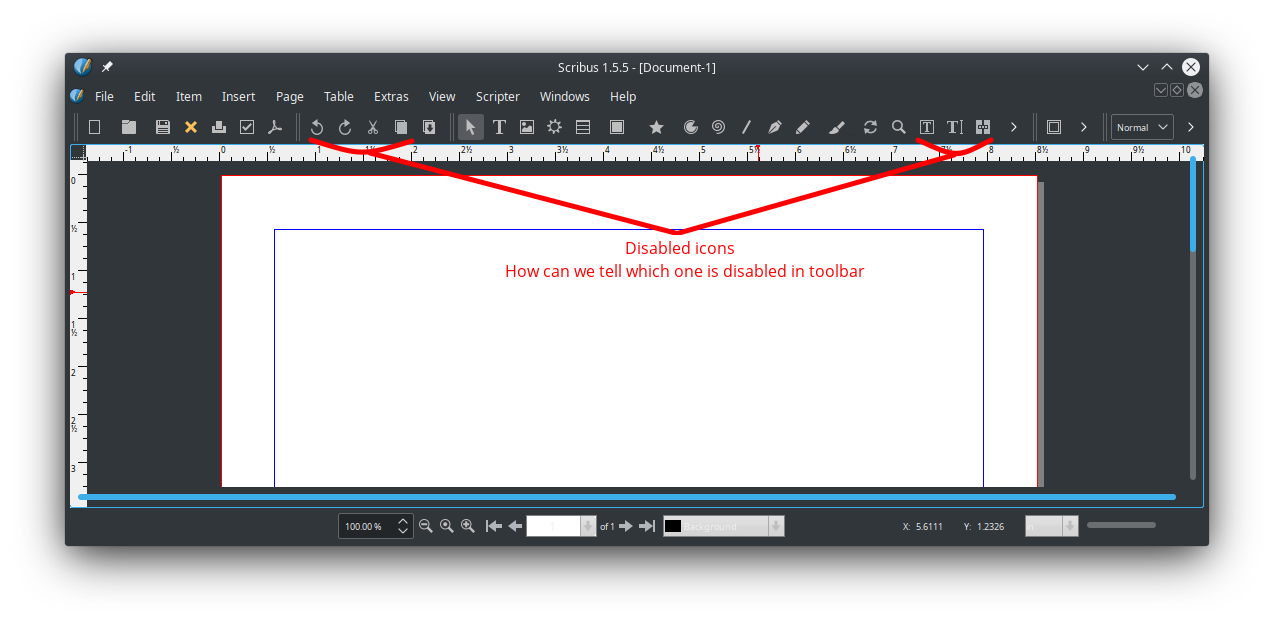
Task: Open the Scripter menu
Action: (x=497, y=97)
